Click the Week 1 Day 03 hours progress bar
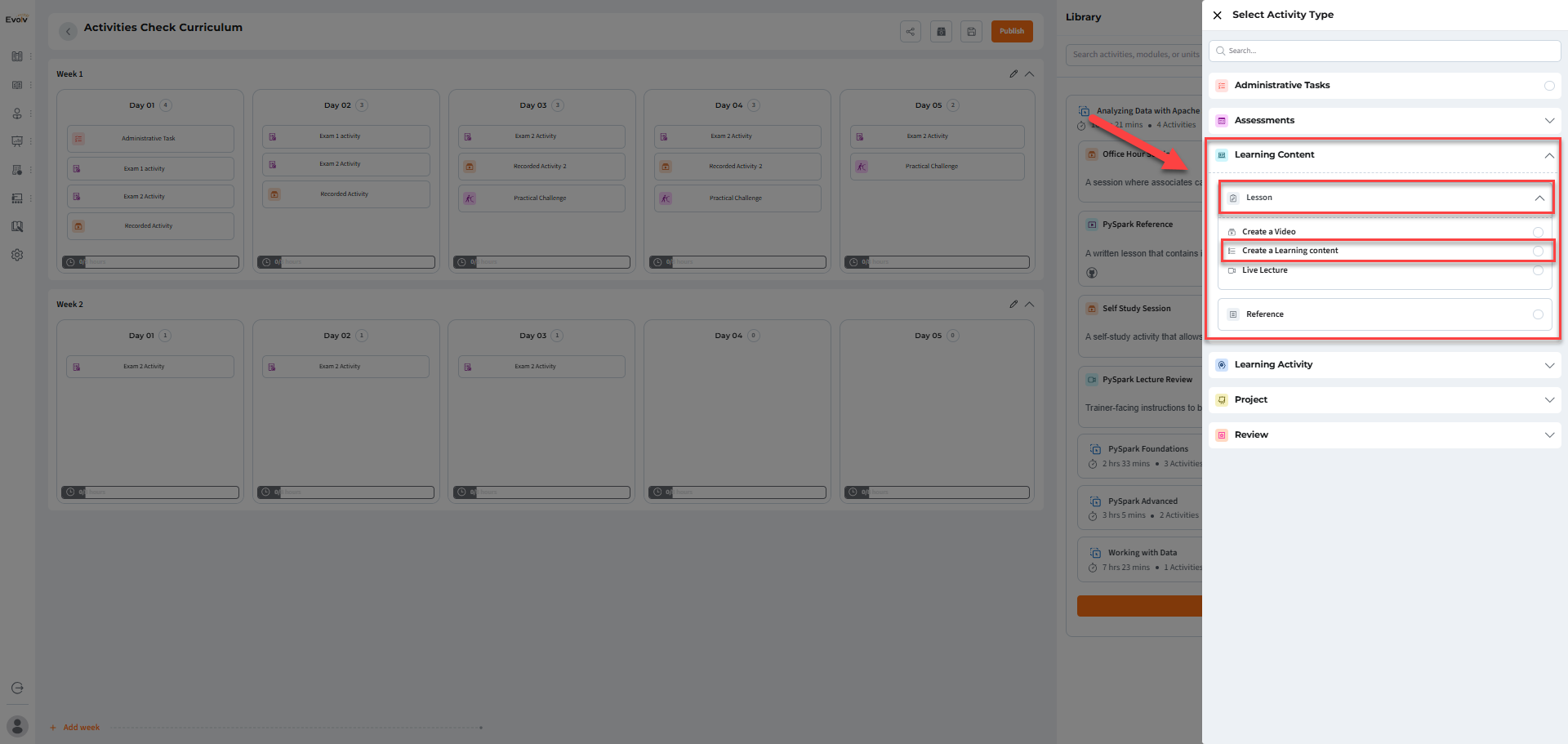The width and height of the screenshot is (1568, 744). pos(541,262)
